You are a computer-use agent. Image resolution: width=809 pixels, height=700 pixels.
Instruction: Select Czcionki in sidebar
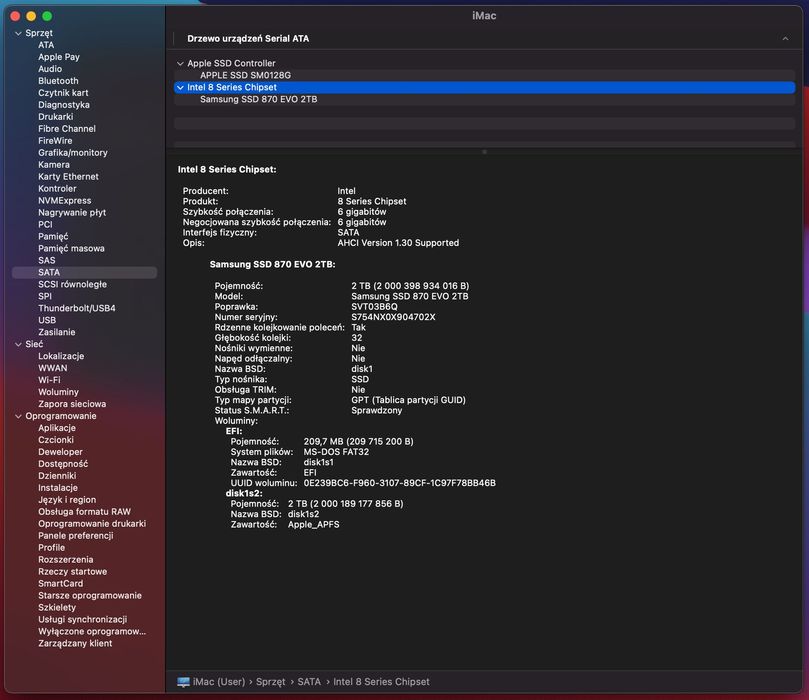pyautogui.click(x=56, y=439)
